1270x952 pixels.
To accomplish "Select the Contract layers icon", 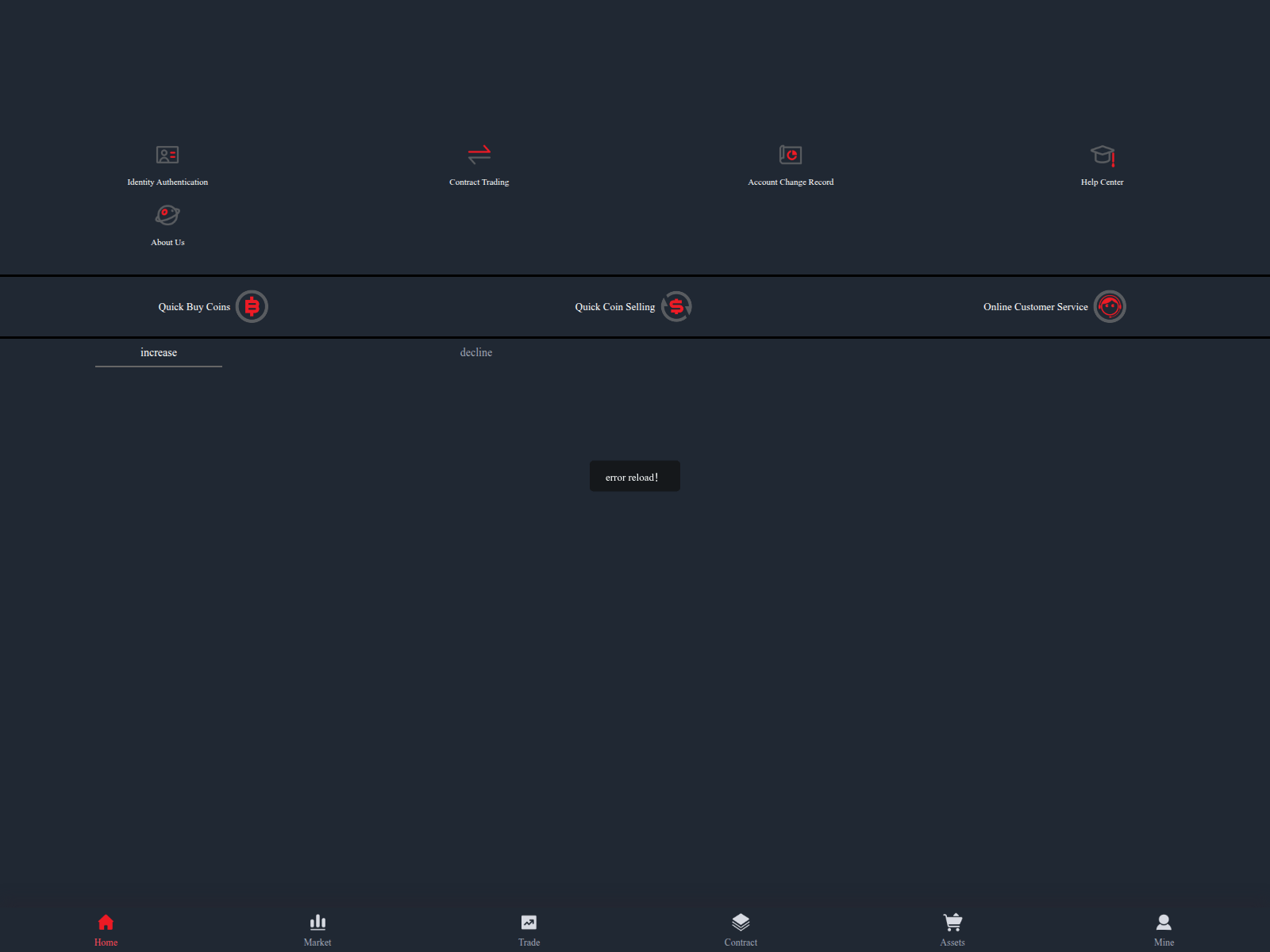I will pos(741,922).
